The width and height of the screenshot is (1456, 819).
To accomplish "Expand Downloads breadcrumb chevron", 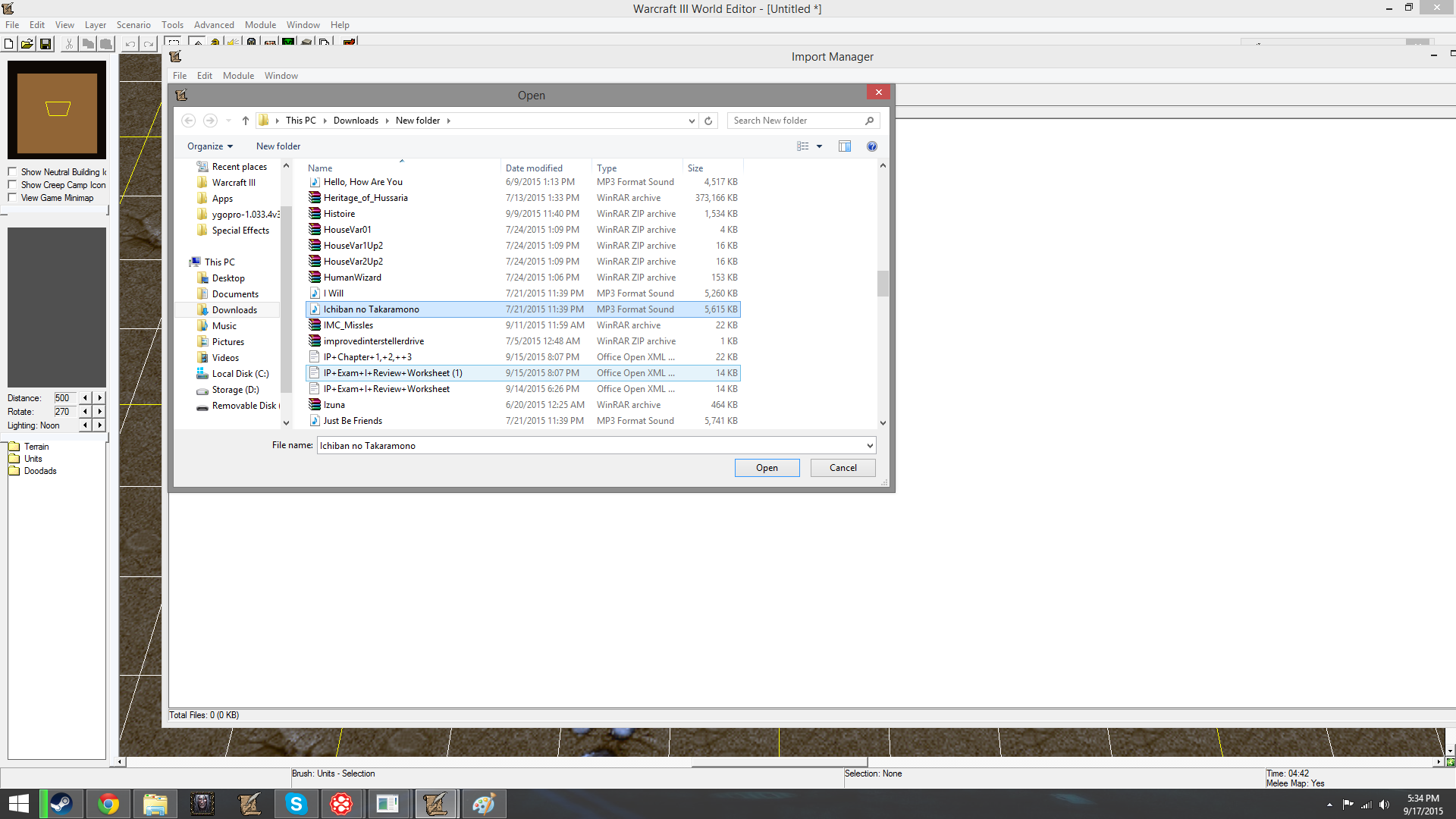I will pos(387,121).
